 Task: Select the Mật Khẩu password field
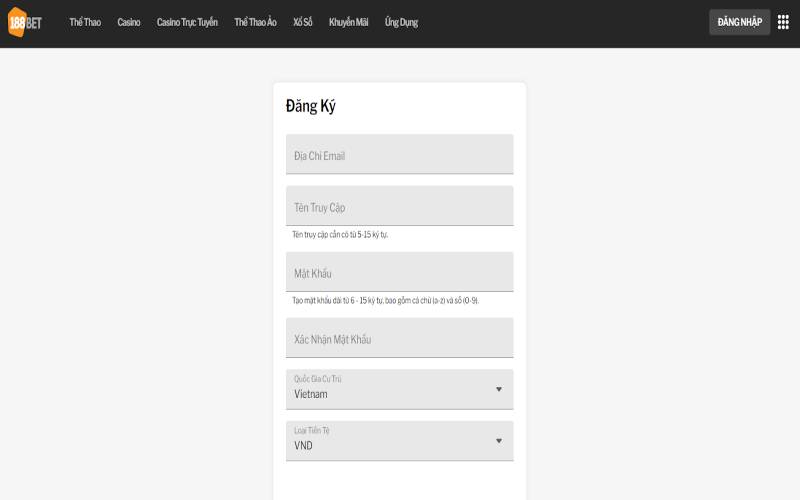[x=399, y=272]
